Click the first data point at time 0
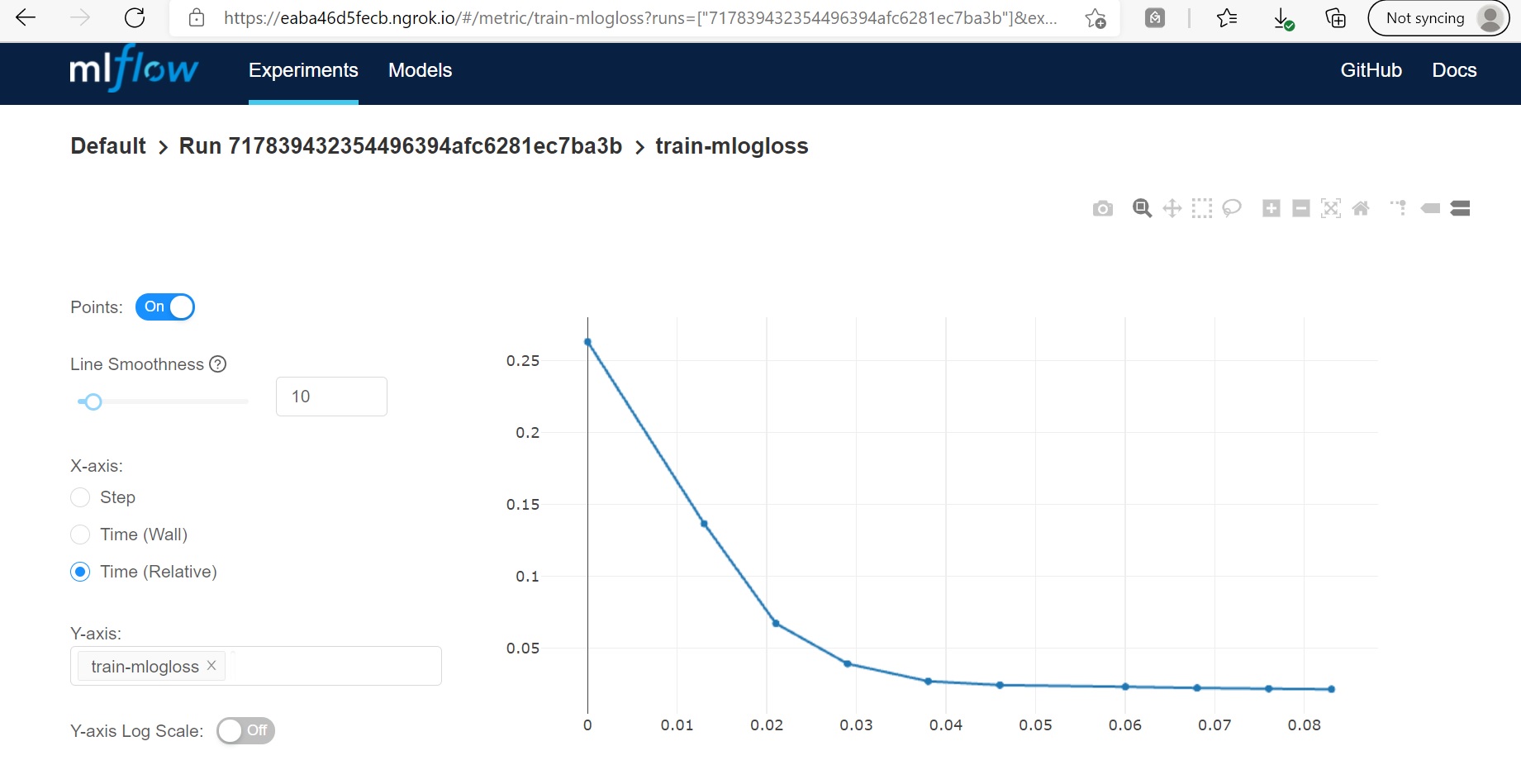 [587, 342]
